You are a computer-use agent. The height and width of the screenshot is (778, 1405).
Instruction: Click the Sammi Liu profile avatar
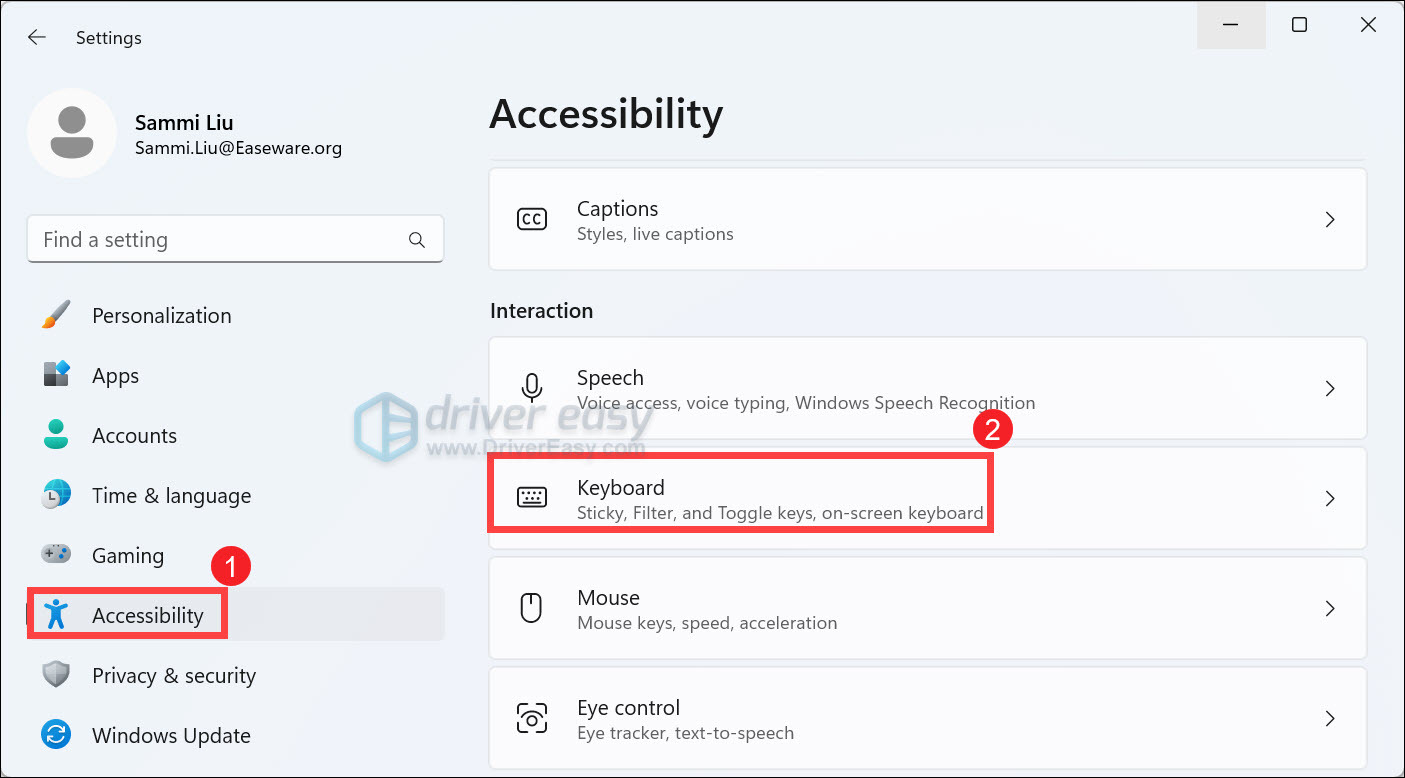coord(72,133)
